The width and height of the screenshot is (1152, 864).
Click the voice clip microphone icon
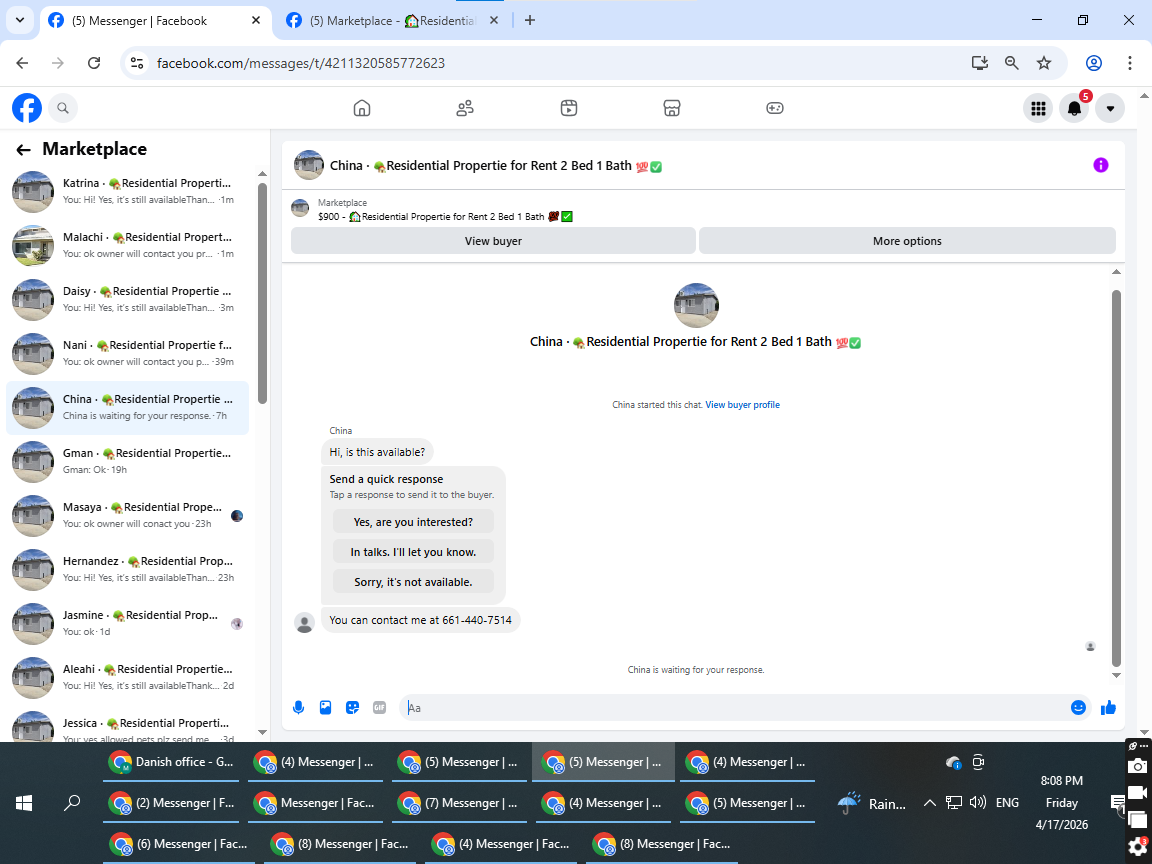pyautogui.click(x=298, y=708)
